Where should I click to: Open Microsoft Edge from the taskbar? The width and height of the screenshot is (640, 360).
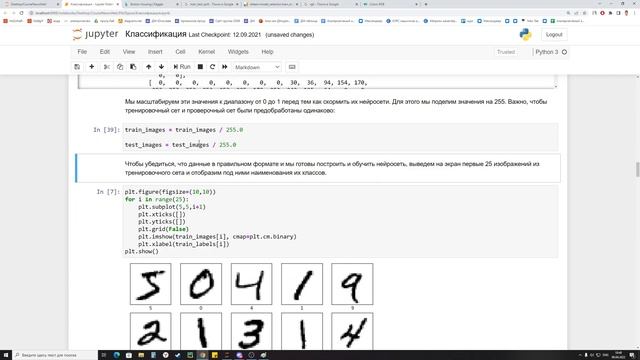click(x=117, y=355)
